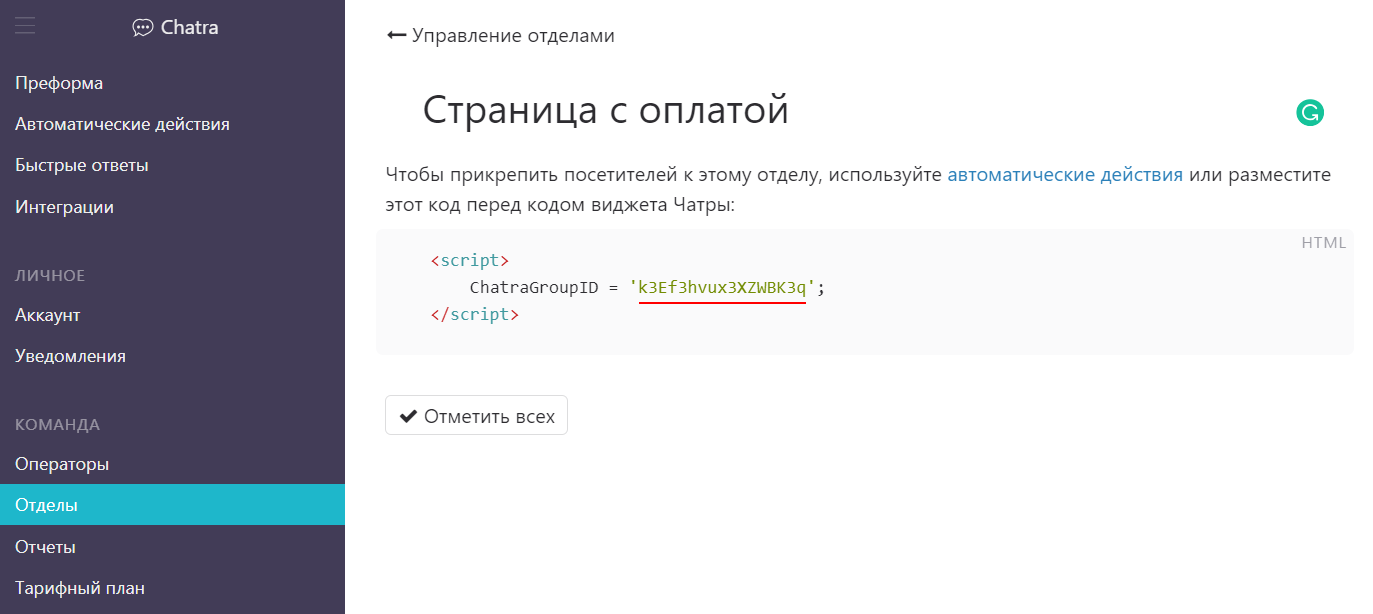
Task: Select Операторы under КОМАНДА
Action: (58, 463)
